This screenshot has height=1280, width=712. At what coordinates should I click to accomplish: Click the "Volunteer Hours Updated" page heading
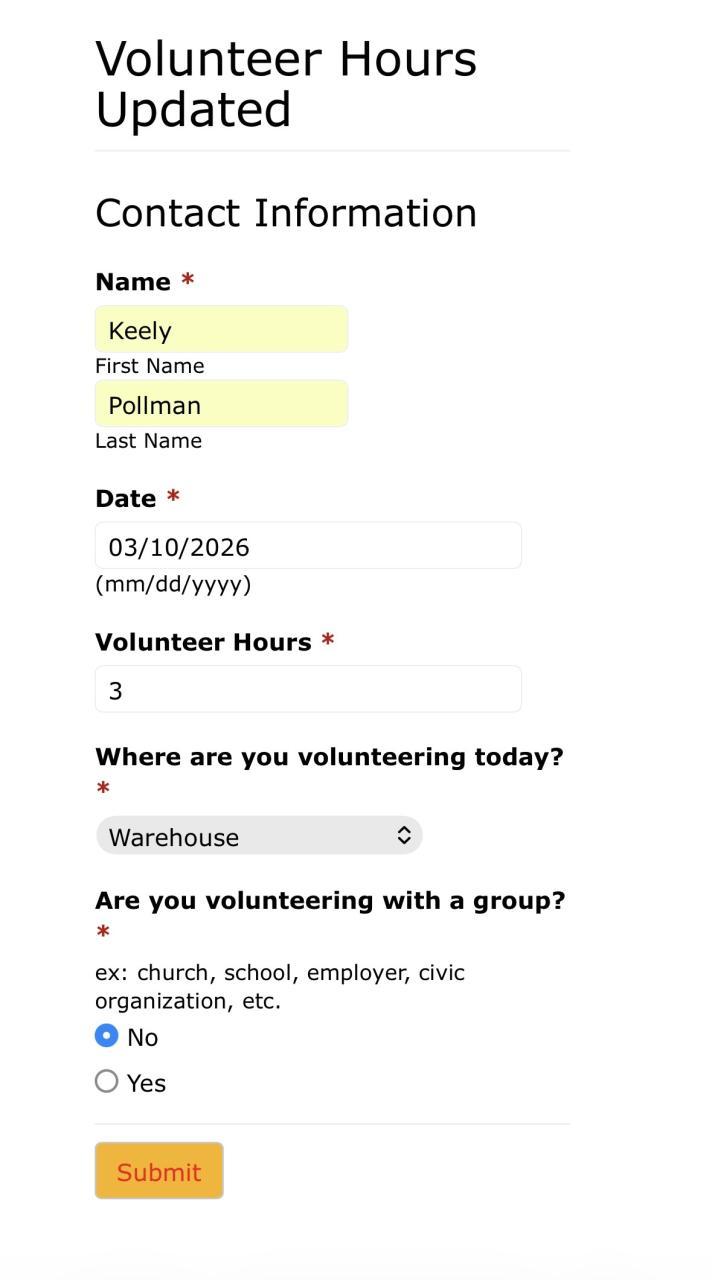pyautogui.click(x=286, y=84)
